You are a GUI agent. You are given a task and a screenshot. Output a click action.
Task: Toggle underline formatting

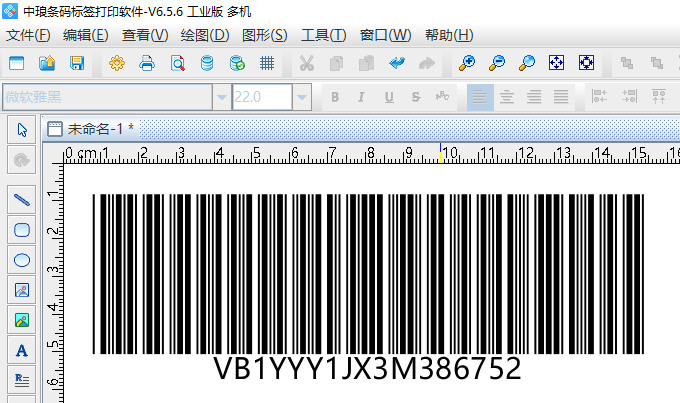(x=389, y=97)
